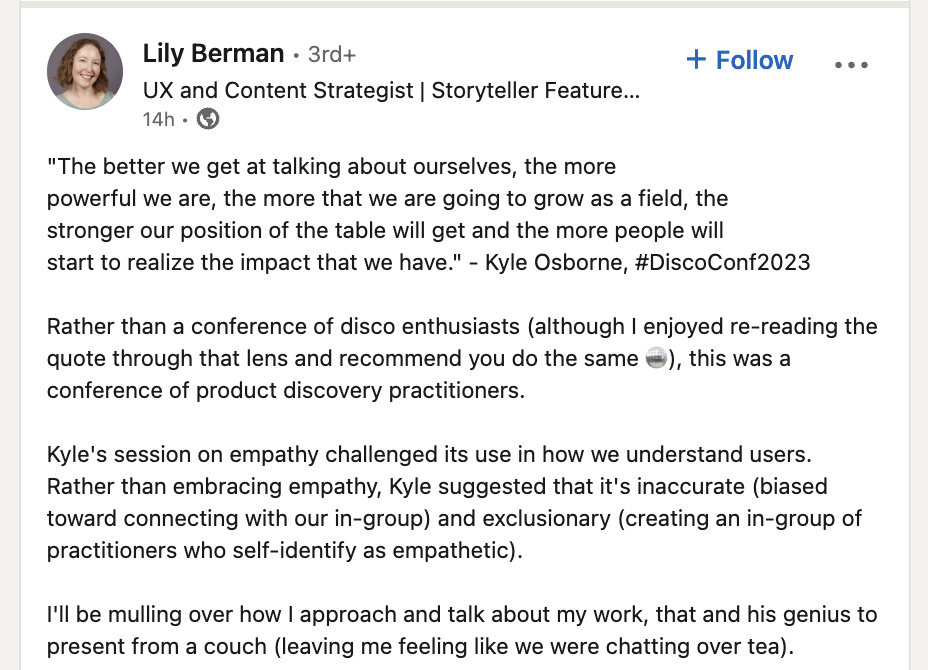
Task: Click the paragraph starting I'll be mulling
Action: (462, 630)
